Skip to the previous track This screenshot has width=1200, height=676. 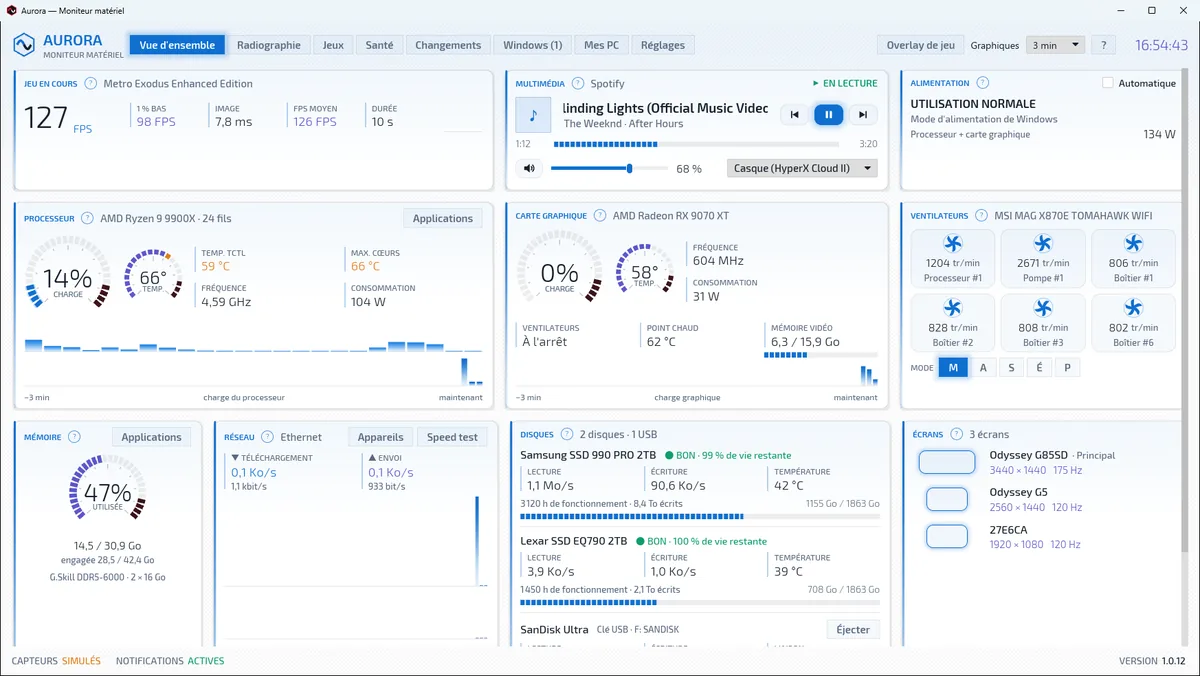[795, 115]
